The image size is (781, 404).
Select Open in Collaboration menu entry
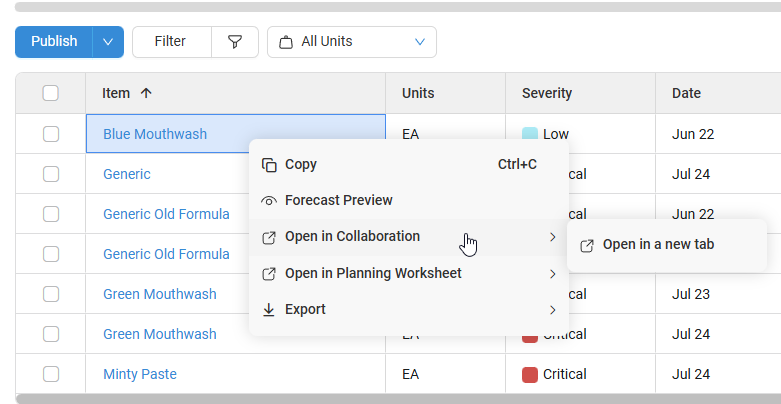point(408,237)
